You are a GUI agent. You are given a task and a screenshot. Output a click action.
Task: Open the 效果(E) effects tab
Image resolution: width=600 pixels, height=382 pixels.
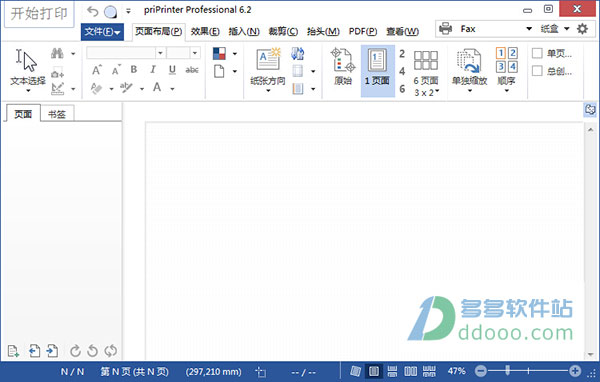[x=205, y=31]
